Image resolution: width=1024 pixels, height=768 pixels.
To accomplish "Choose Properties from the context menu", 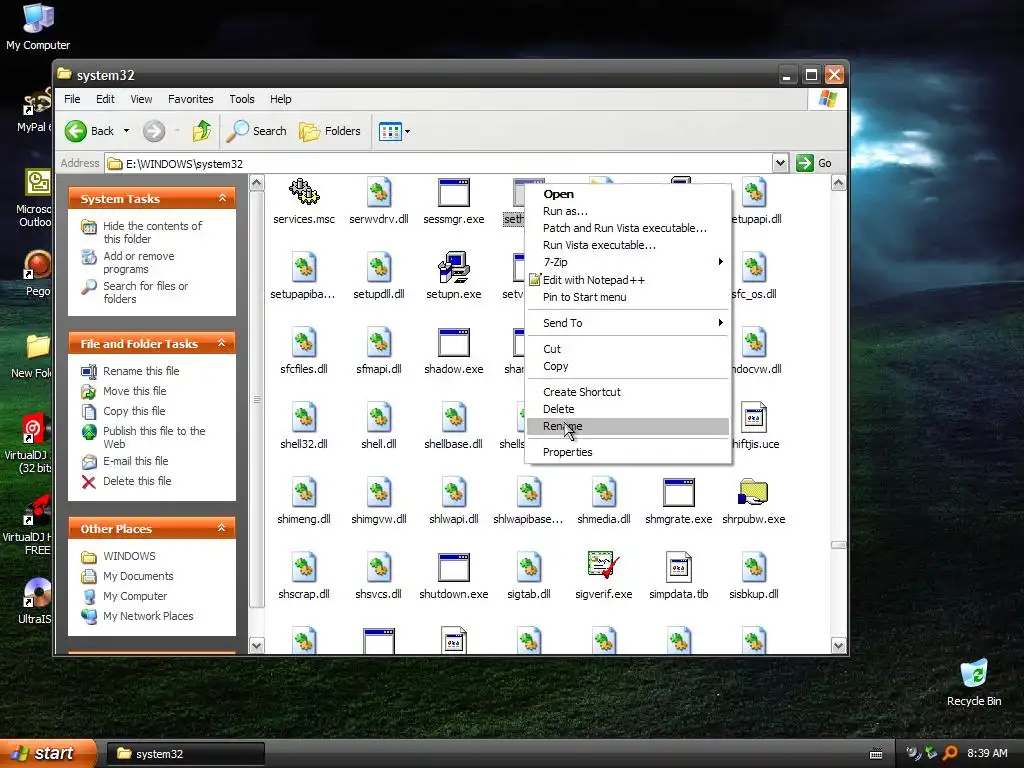I will point(628,452).
